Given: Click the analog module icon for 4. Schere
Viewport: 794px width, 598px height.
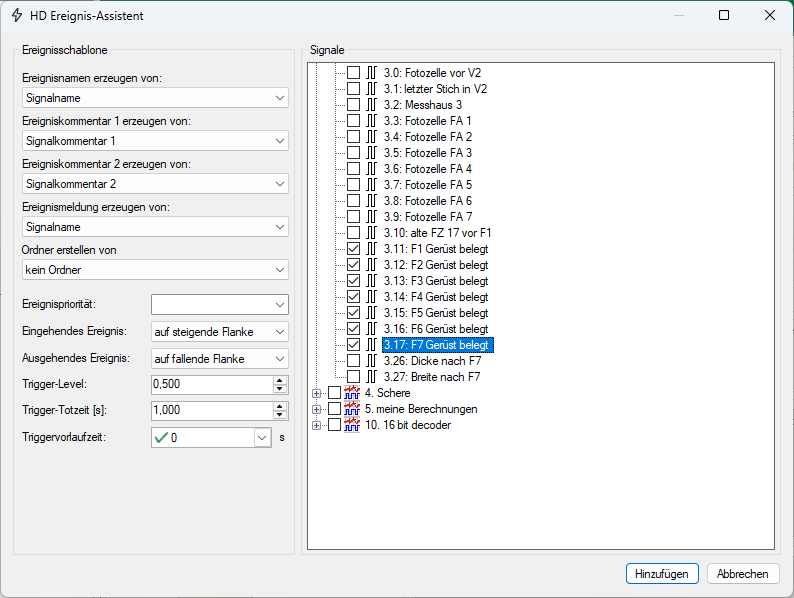Looking at the screenshot, I should pyautogui.click(x=352, y=393).
